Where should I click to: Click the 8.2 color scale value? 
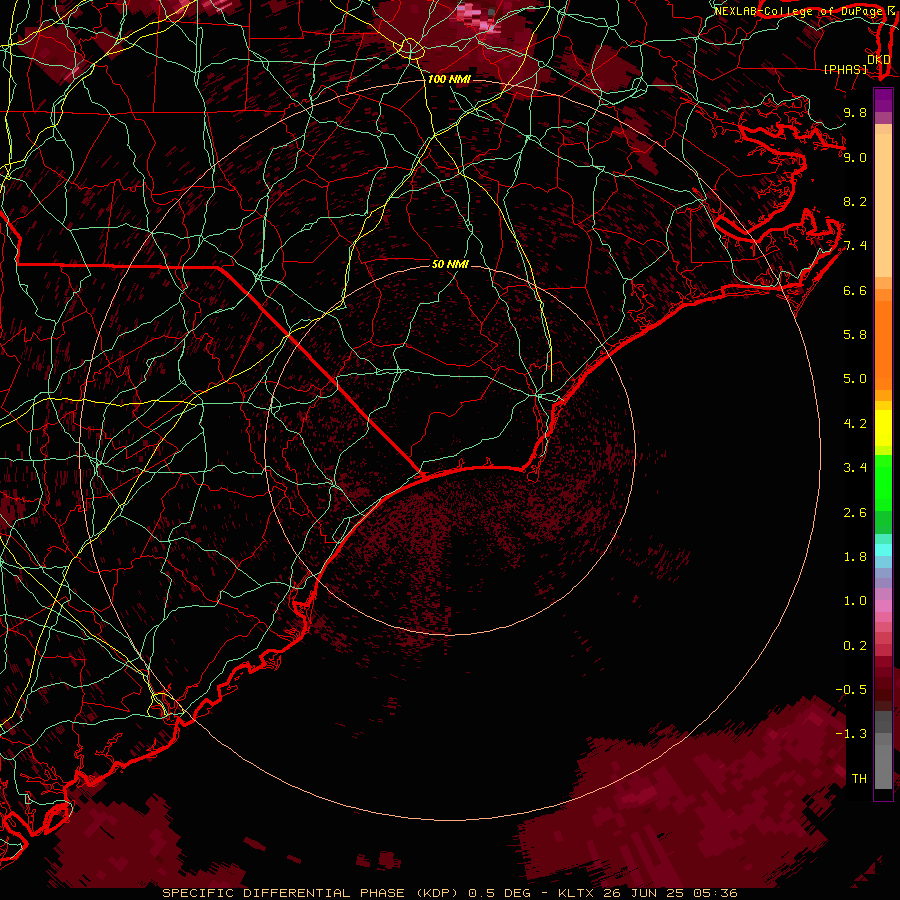855,201
